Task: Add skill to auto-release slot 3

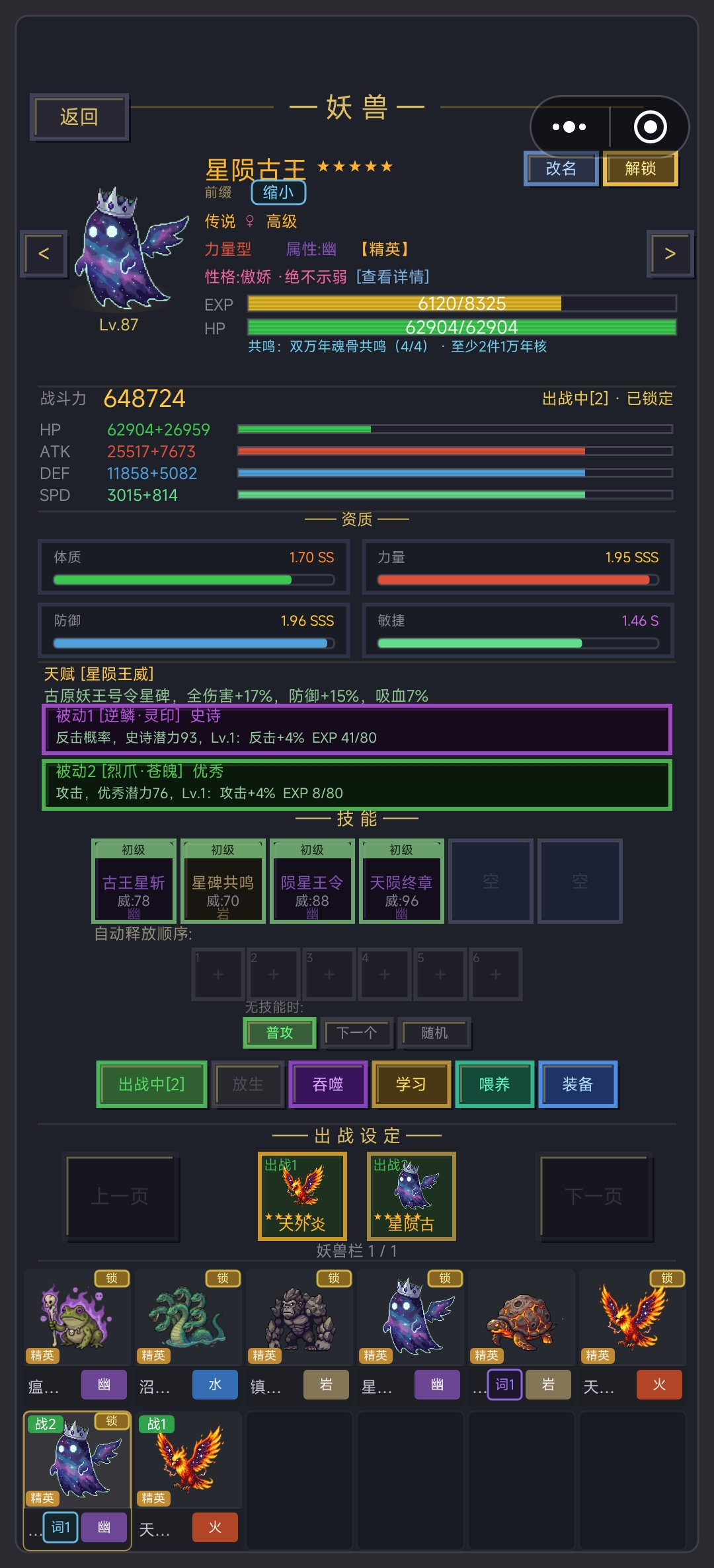Action: [329, 974]
